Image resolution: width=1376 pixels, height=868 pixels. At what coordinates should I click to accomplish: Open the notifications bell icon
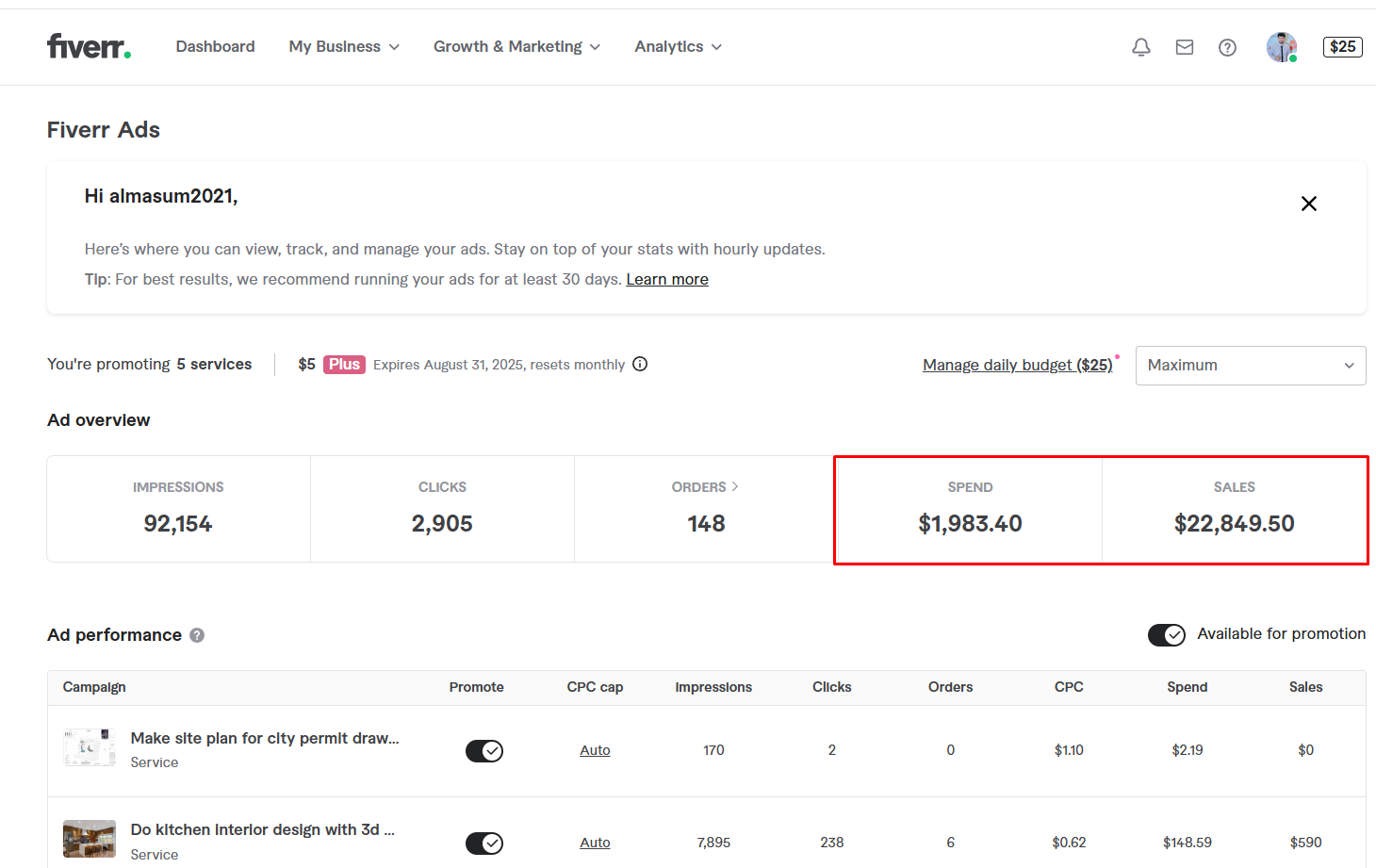(1140, 47)
